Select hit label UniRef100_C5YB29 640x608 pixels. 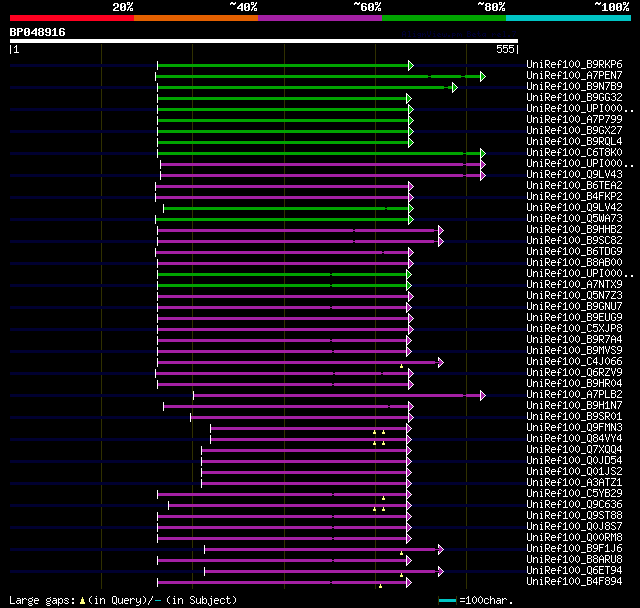point(574,494)
